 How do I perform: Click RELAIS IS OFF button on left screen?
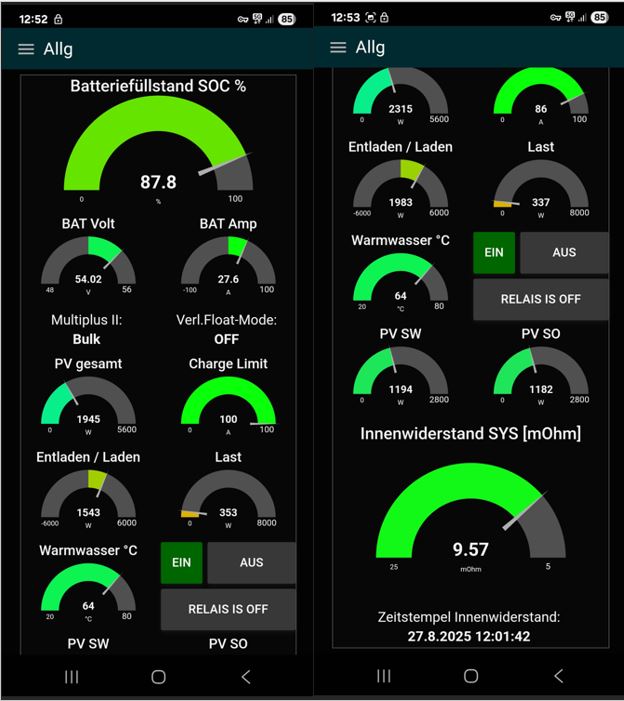228,609
